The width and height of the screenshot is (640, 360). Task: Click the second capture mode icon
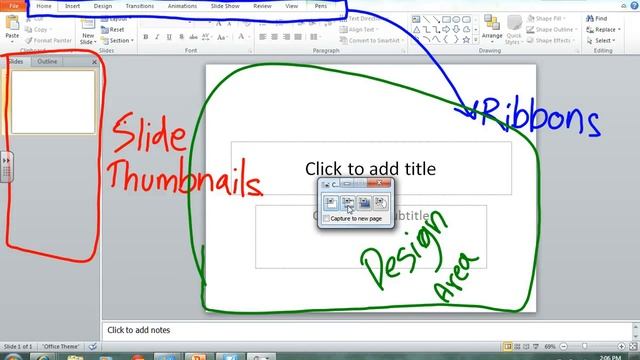tap(348, 202)
